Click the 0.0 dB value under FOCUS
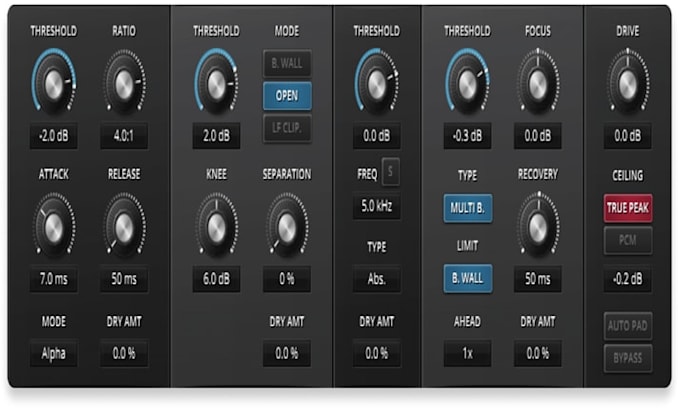Screen dimensions: 680x411 pos(538,136)
